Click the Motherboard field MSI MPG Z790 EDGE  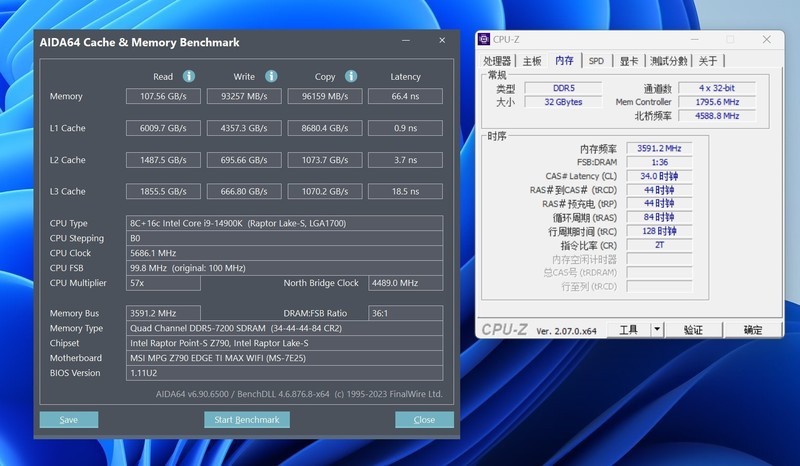click(284, 358)
